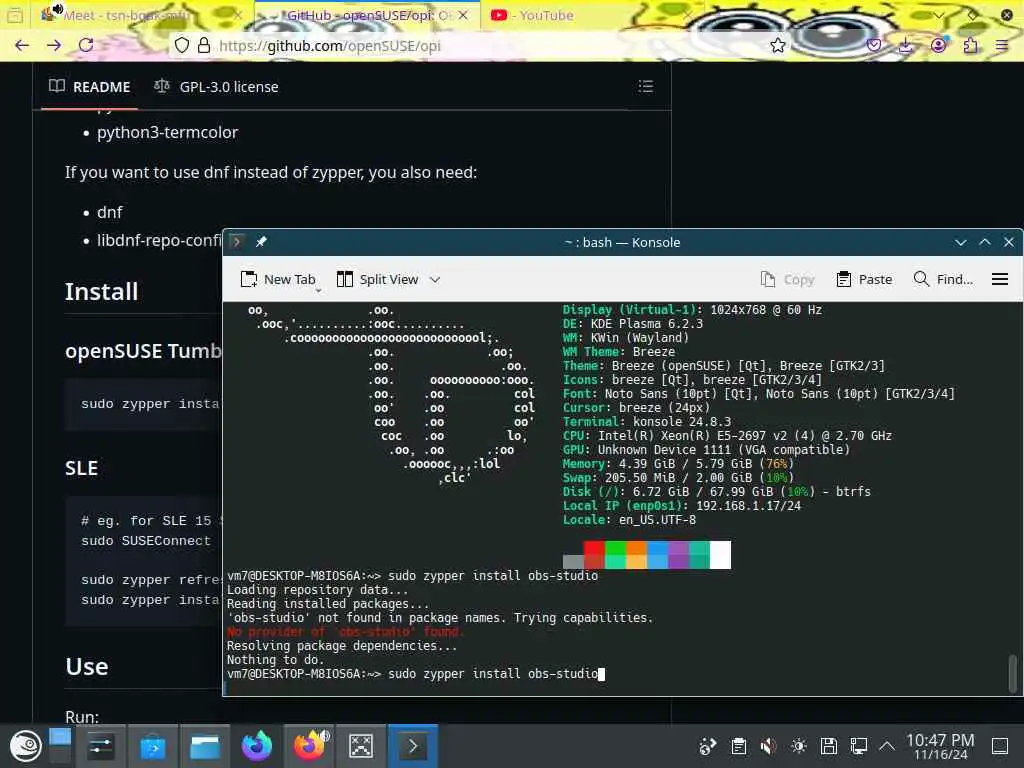Close the Meet tab
1024x768 pixels.
coord(238,14)
